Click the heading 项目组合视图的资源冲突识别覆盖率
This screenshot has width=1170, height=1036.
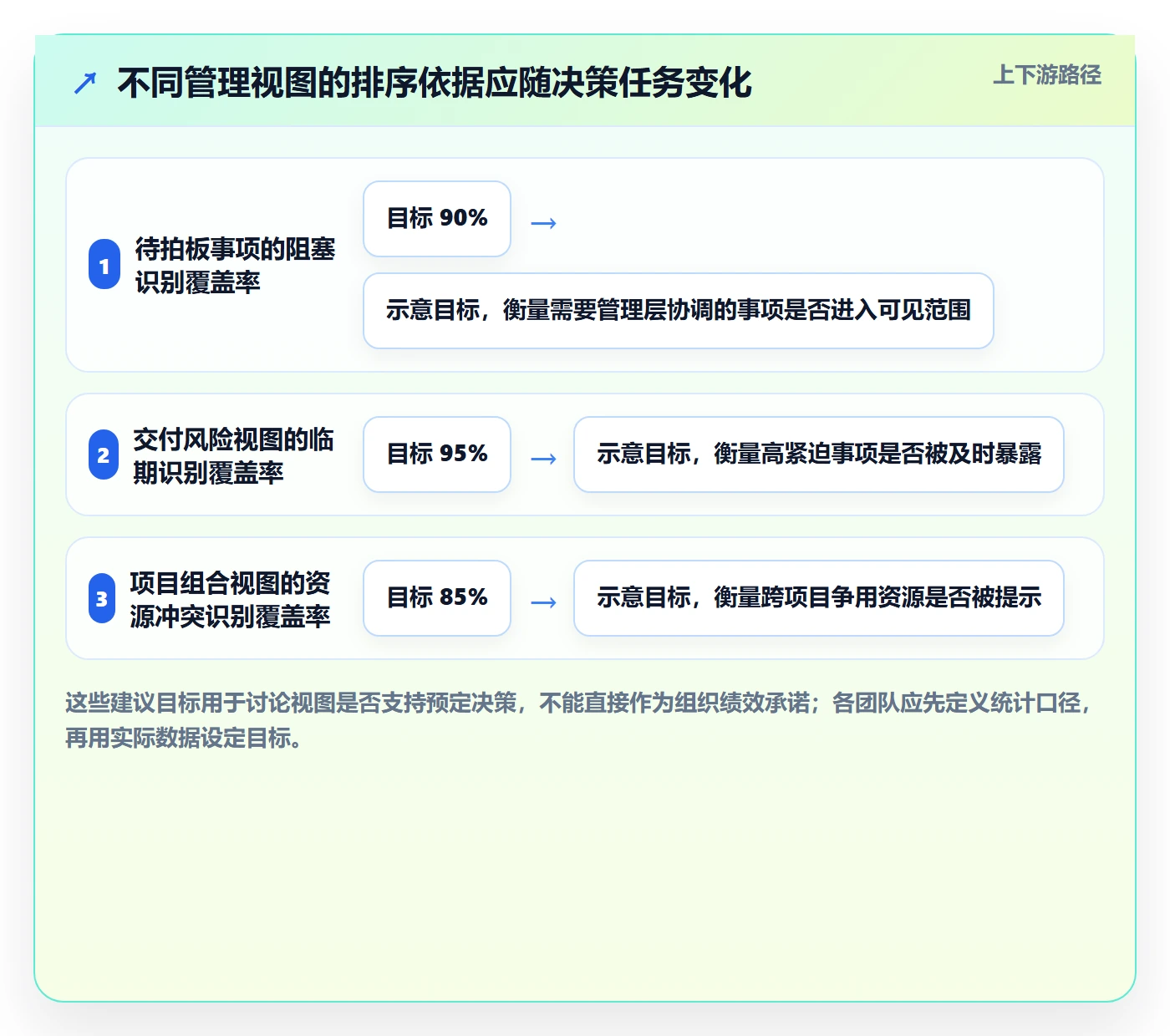pyautogui.click(x=230, y=599)
